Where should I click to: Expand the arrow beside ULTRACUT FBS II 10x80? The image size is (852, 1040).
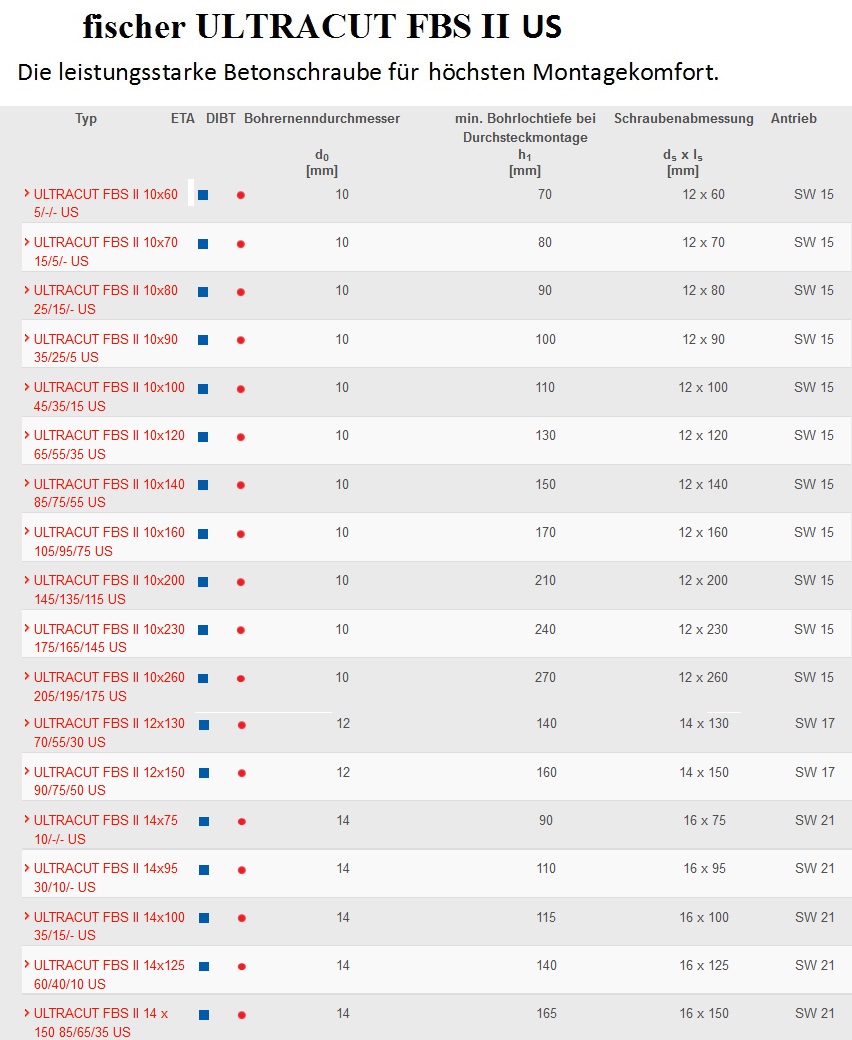27,291
